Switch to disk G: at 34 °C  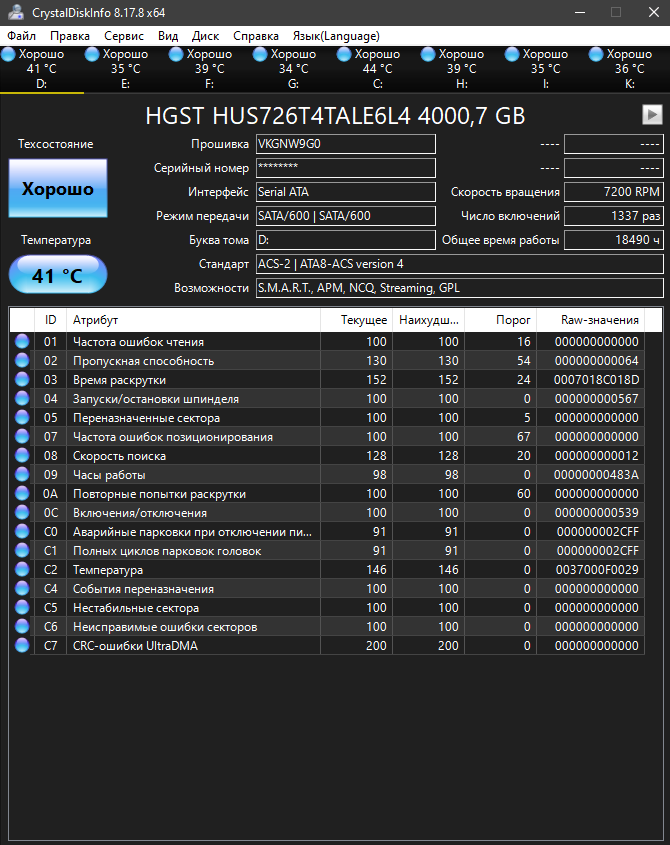(x=294, y=69)
